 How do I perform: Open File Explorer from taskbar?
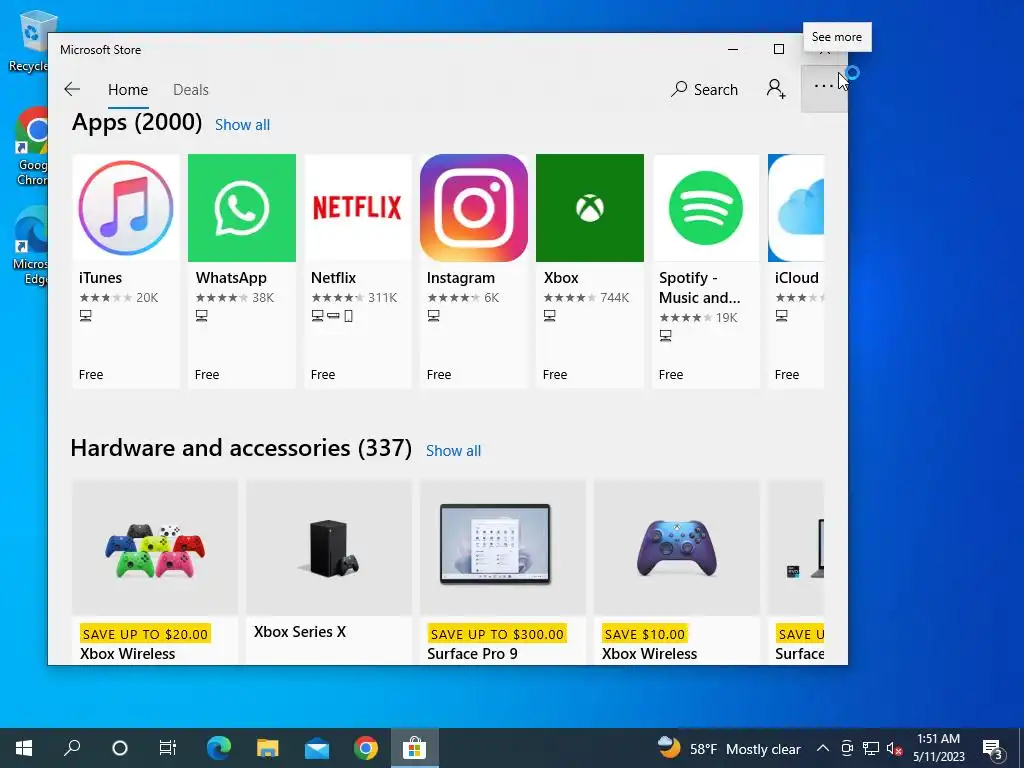(268, 748)
